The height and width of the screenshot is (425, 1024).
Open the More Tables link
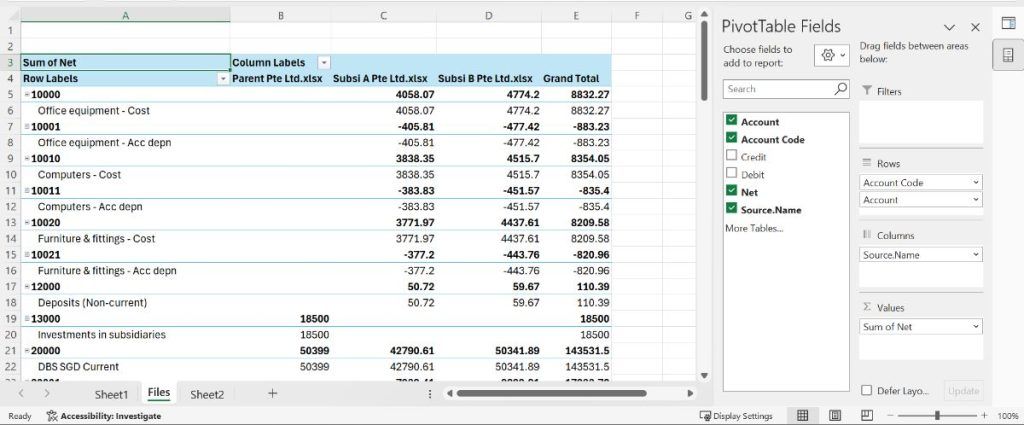pyautogui.click(x=754, y=228)
